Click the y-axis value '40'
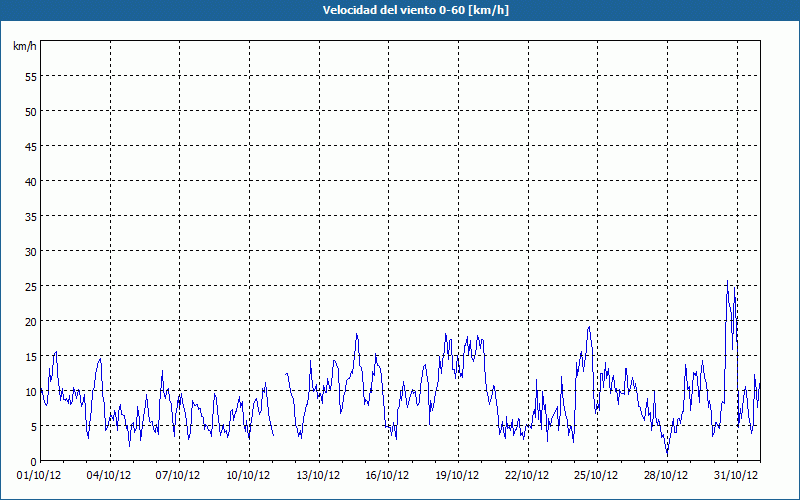The width and height of the screenshot is (800, 500). coord(31,181)
